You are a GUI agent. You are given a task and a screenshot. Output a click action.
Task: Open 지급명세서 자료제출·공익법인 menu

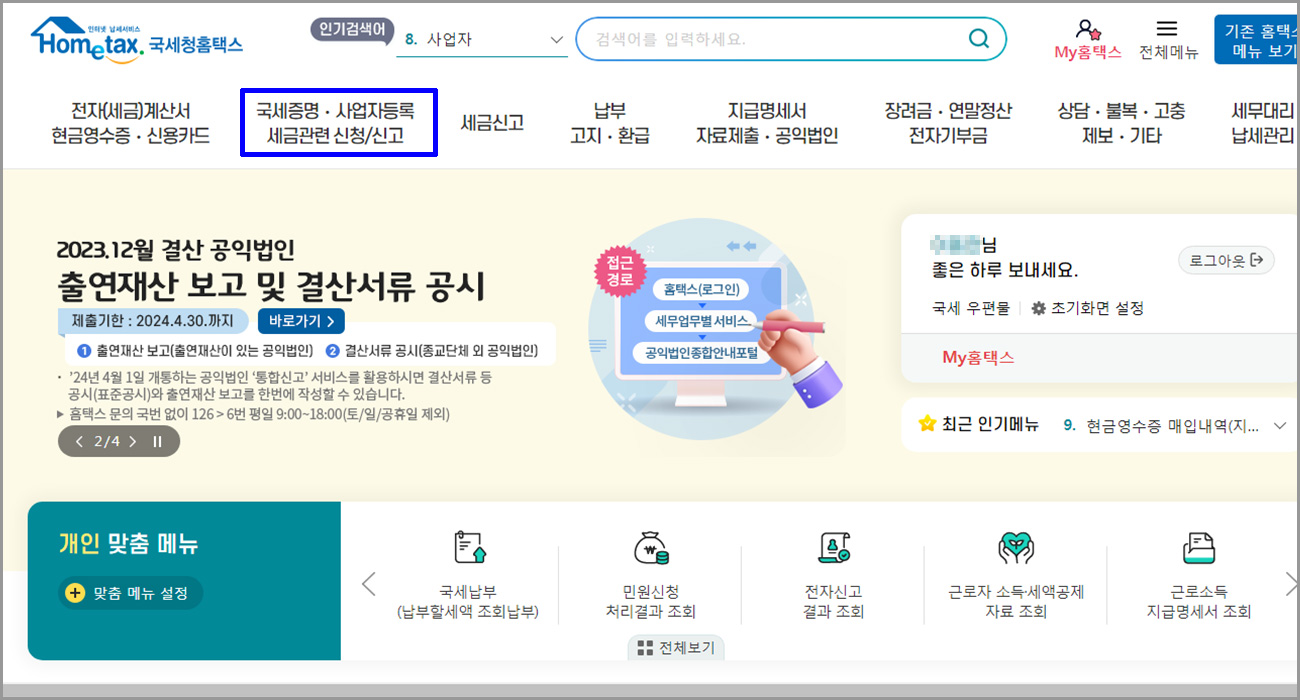tap(767, 123)
